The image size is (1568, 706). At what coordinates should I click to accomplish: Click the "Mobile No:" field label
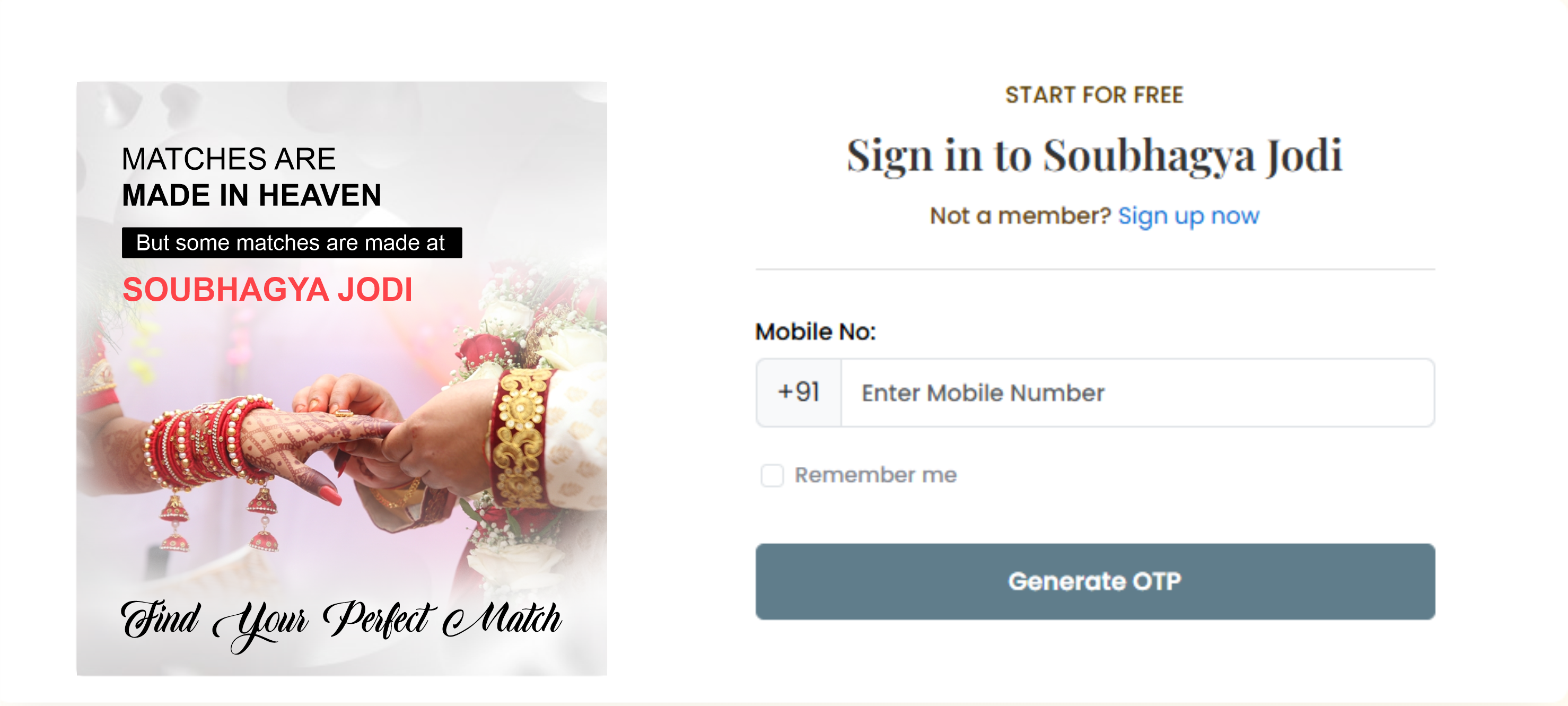coord(815,332)
